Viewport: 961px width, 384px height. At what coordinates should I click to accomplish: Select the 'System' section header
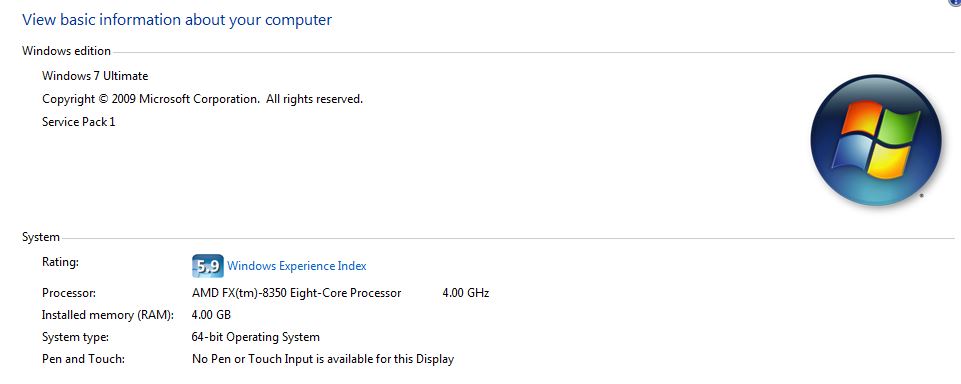click(41, 237)
